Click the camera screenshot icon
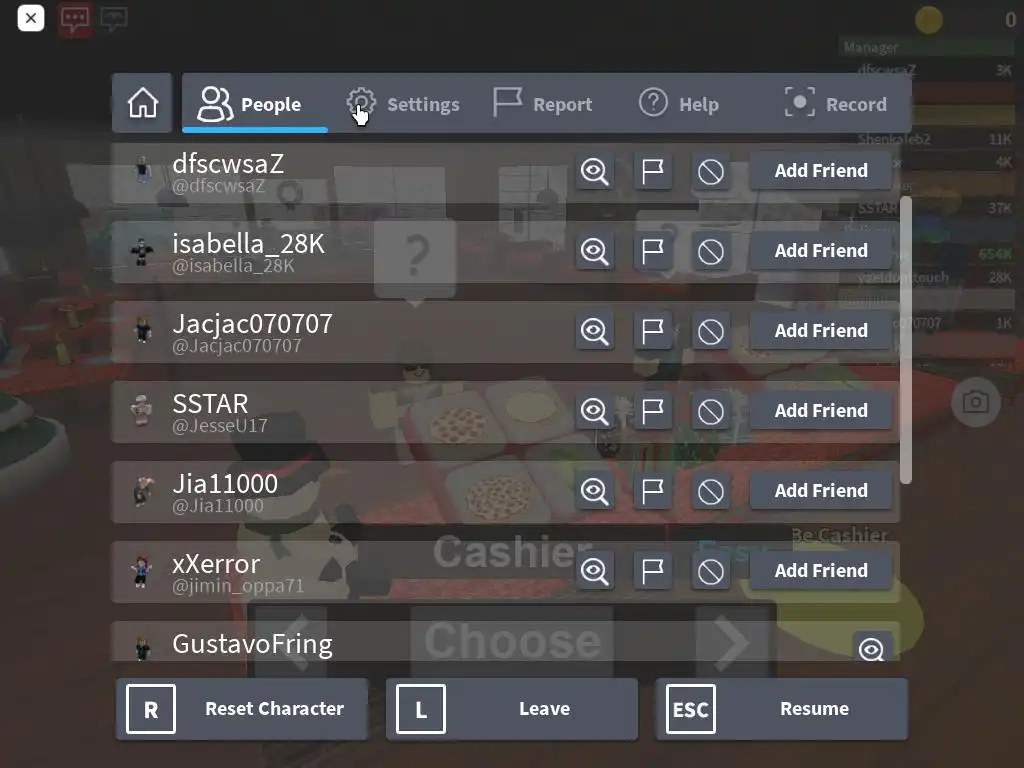Image resolution: width=1024 pixels, height=768 pixels. (x=975, y=402)
